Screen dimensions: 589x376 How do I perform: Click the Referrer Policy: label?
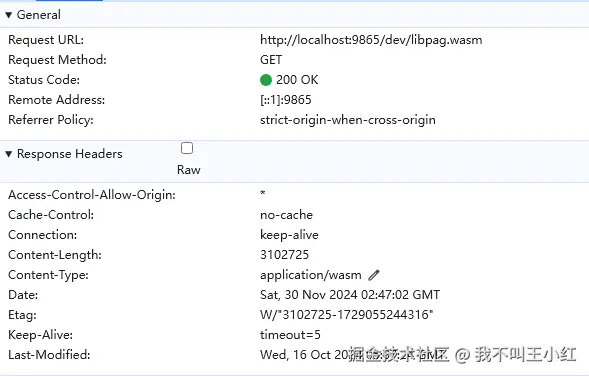coord(51,120)
